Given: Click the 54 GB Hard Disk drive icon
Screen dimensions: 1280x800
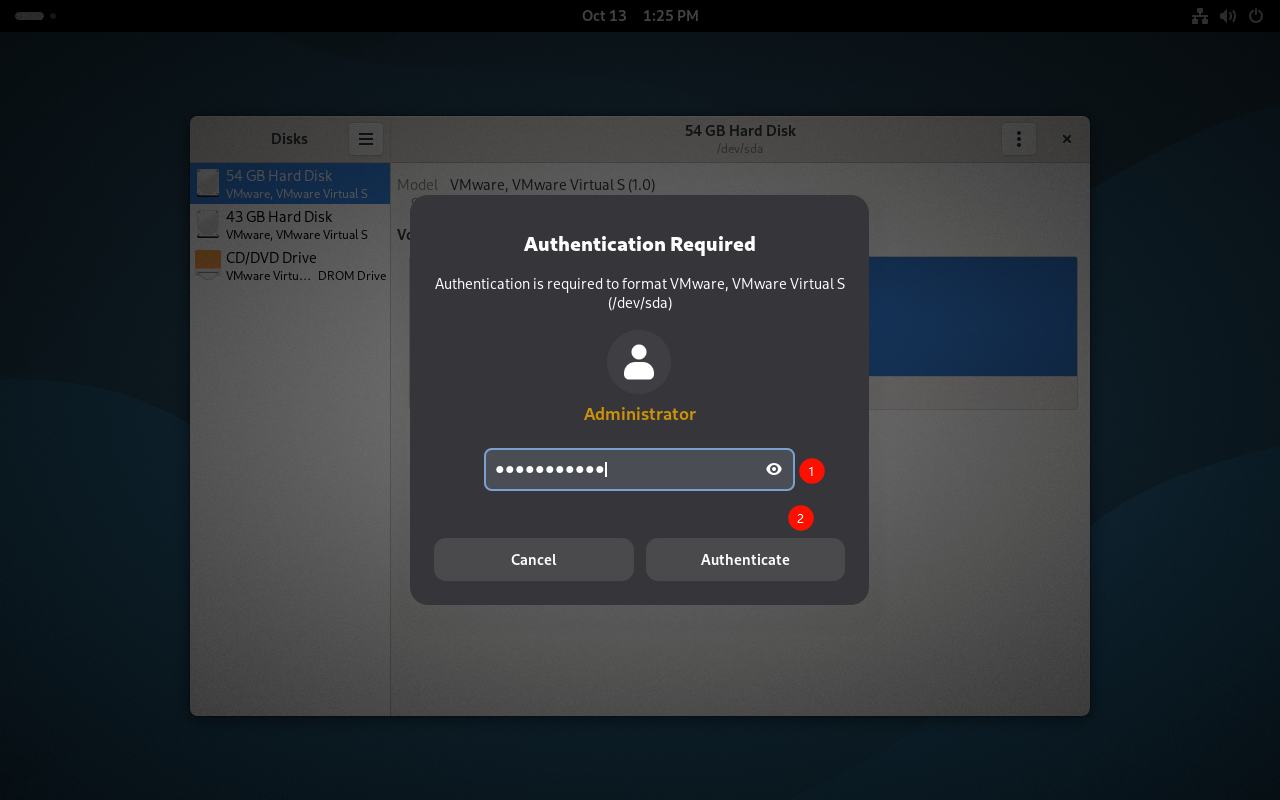Looking at the screenshot, I should (x=208, y=183).
